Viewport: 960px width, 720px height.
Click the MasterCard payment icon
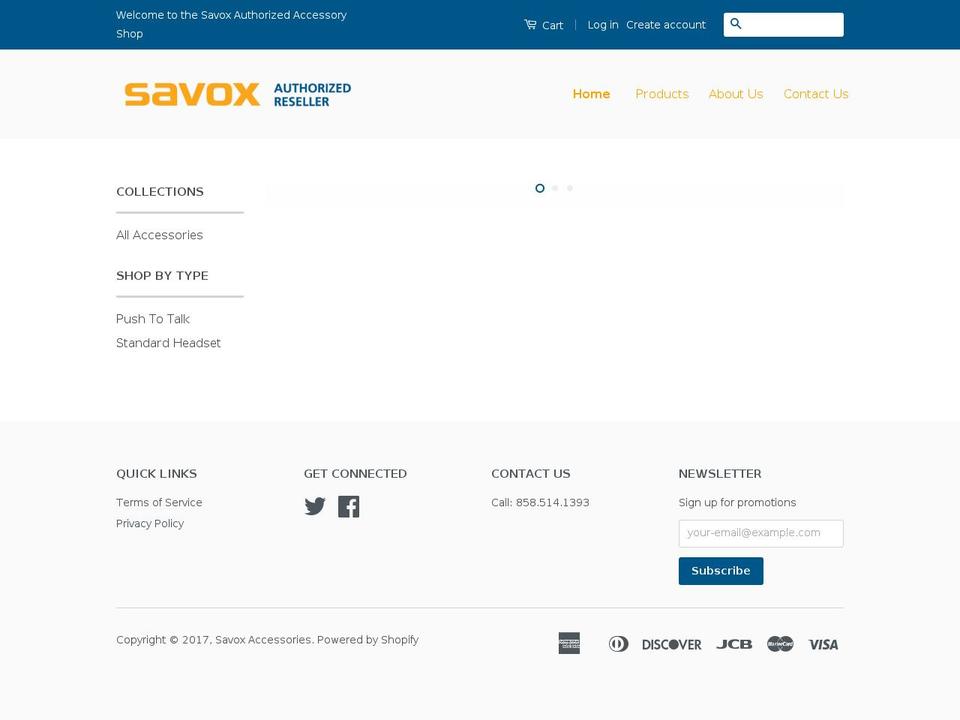click(780, 643)
